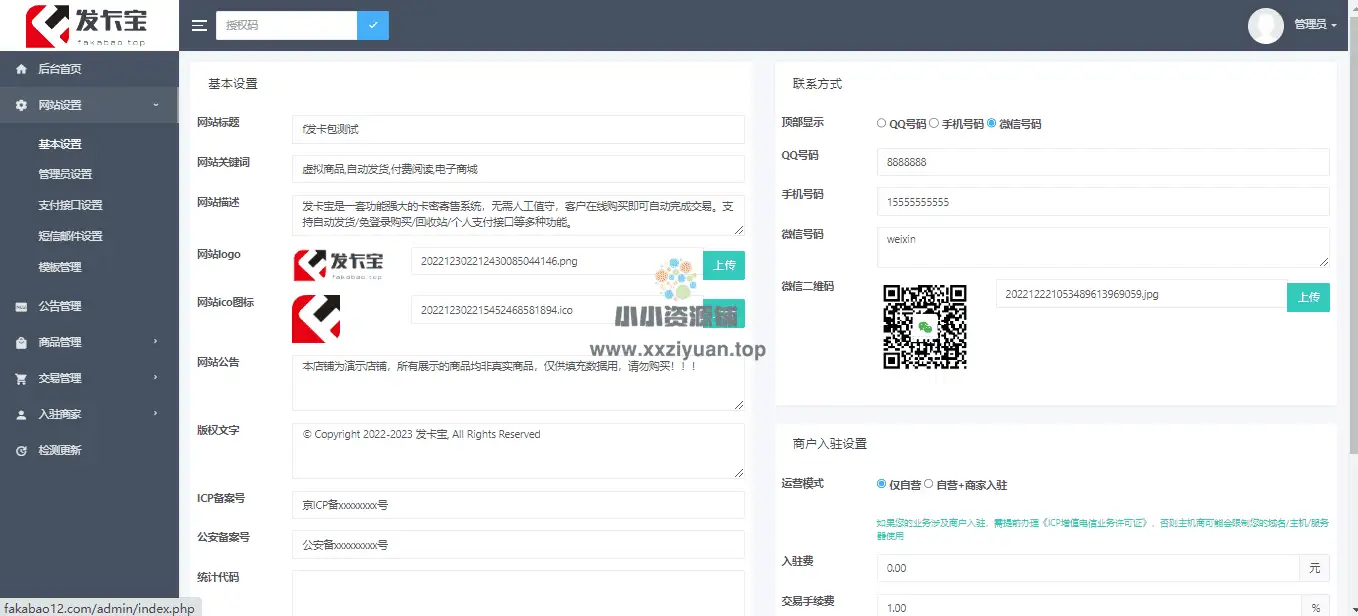Open 模板管理 in the sidebar
This screenshot has width=1358, height=616.
[60, 267]
